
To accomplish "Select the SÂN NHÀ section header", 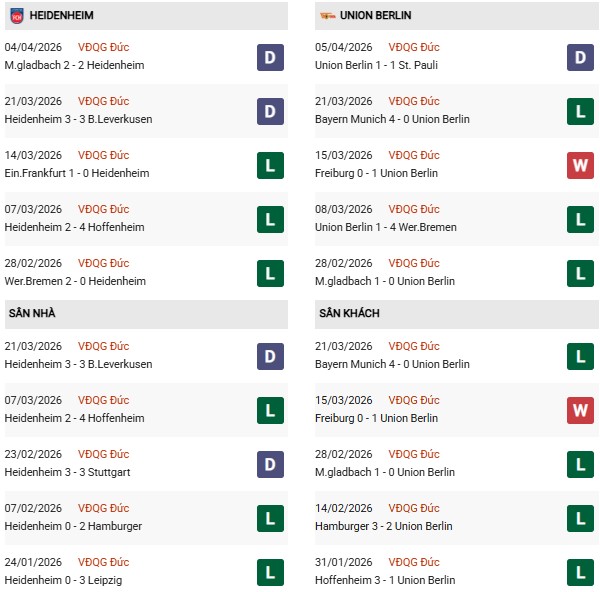I will point(34,314).
